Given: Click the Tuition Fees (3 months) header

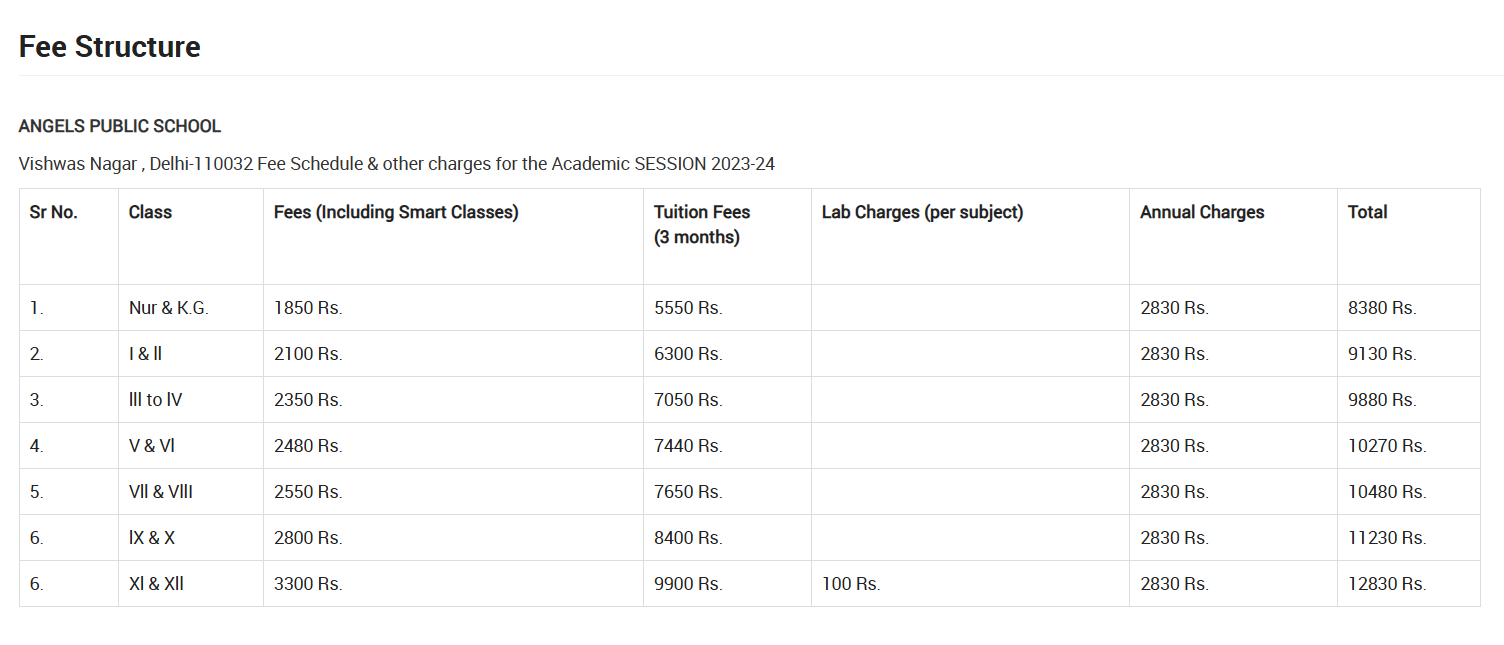Looking at the screenshot, I should [x=702, y=224].
